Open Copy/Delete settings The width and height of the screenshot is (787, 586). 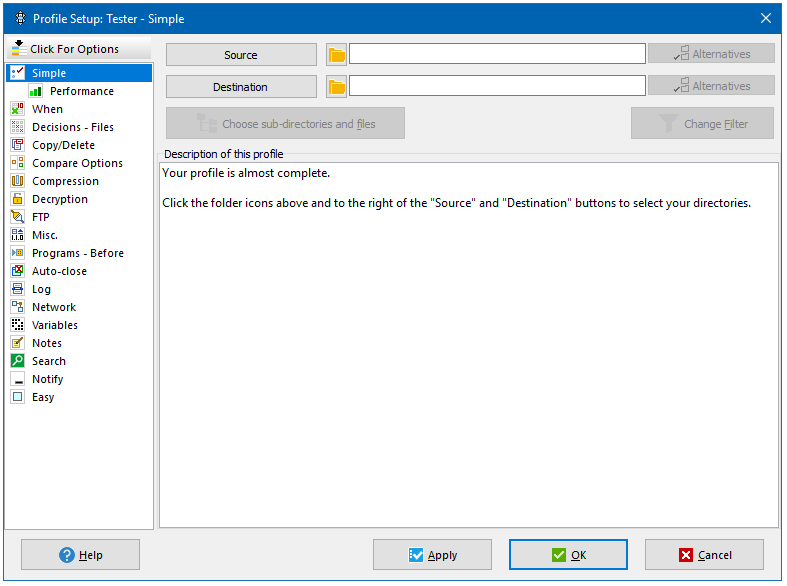(63, 145)
